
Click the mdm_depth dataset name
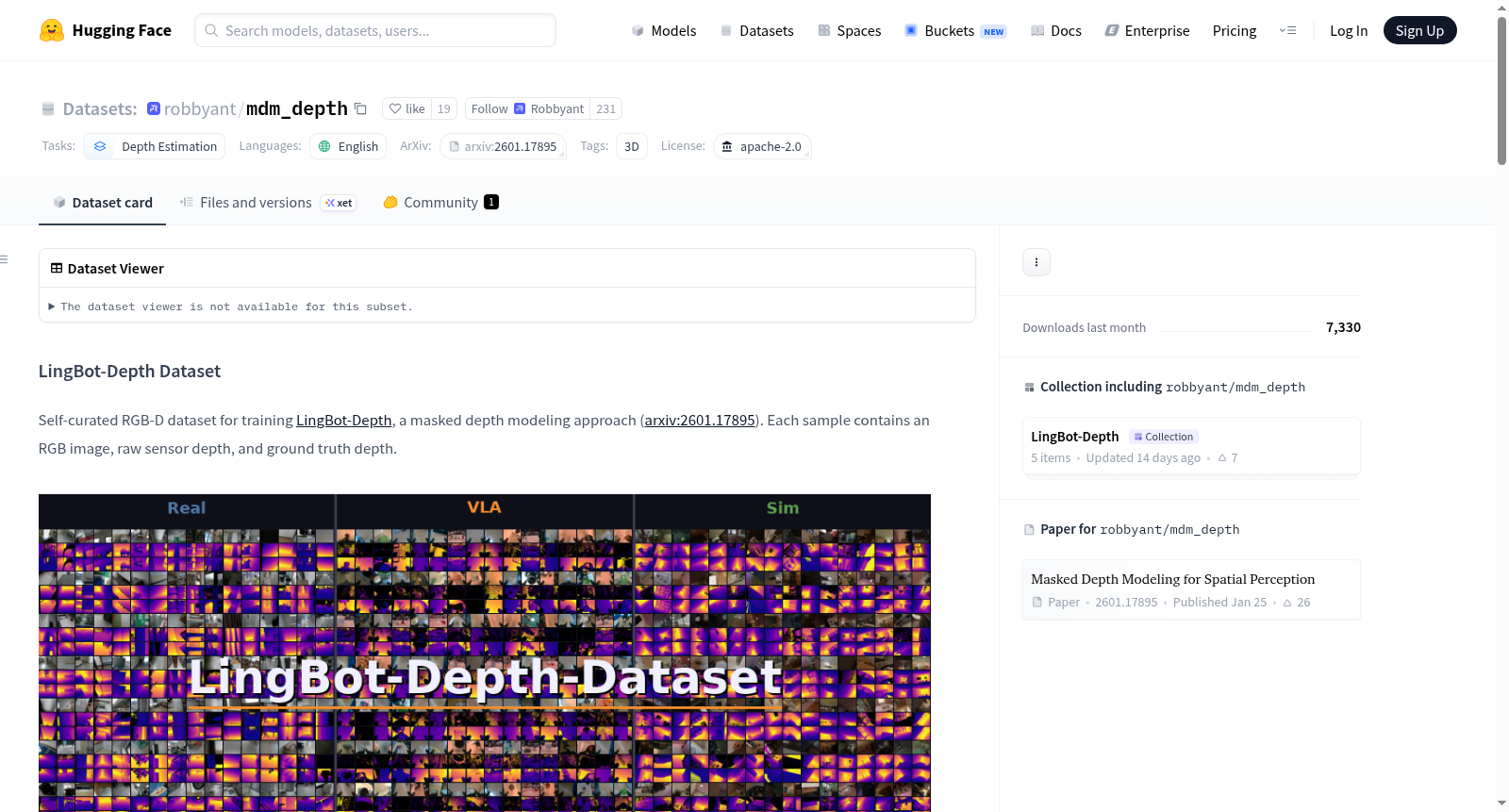click(297, 108)
